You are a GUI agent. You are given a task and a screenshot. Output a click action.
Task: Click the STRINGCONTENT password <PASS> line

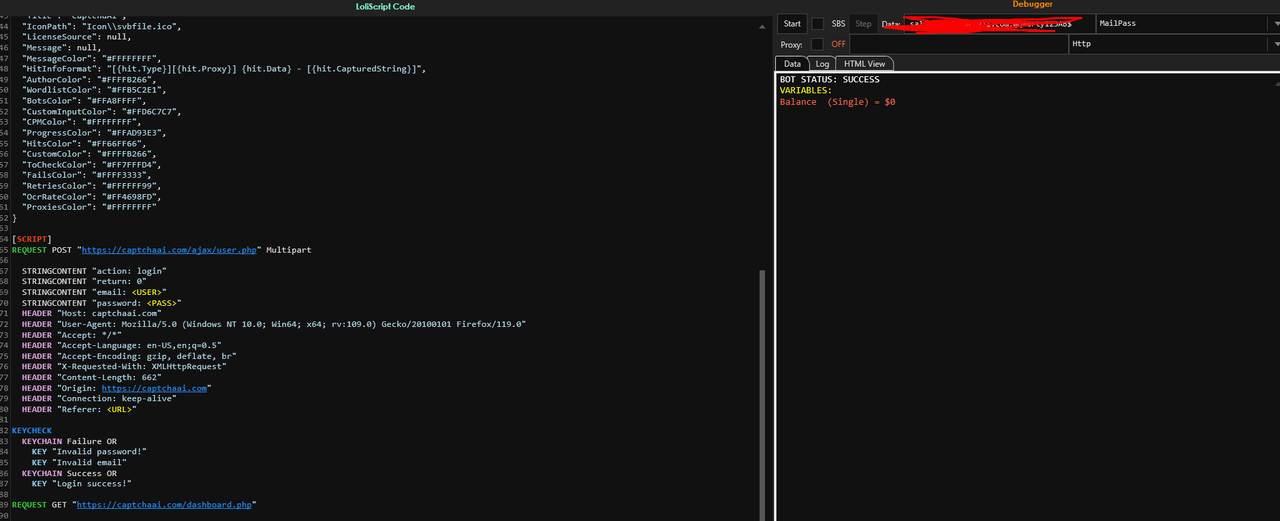pos(102,303)
